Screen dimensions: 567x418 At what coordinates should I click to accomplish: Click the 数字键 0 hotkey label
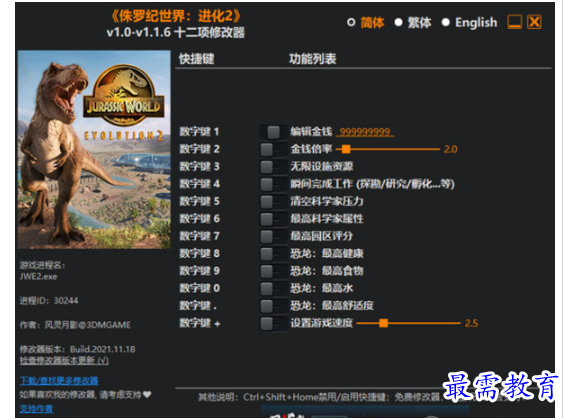pos(200,288)
